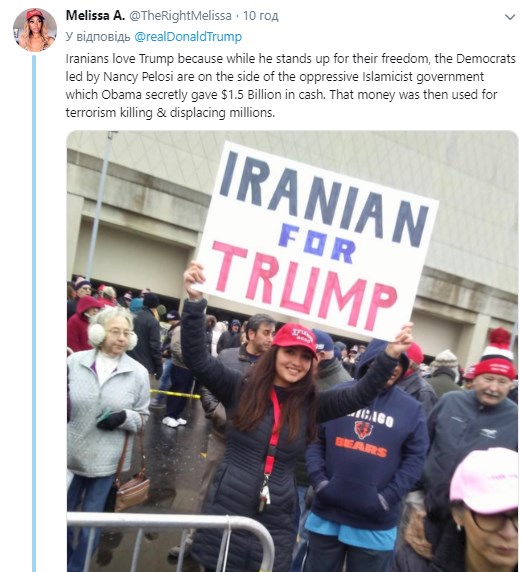This screenshot has height=572, width=521.
Task: Open Melissa A.'s profile avatar
Action: coord(35,30)
